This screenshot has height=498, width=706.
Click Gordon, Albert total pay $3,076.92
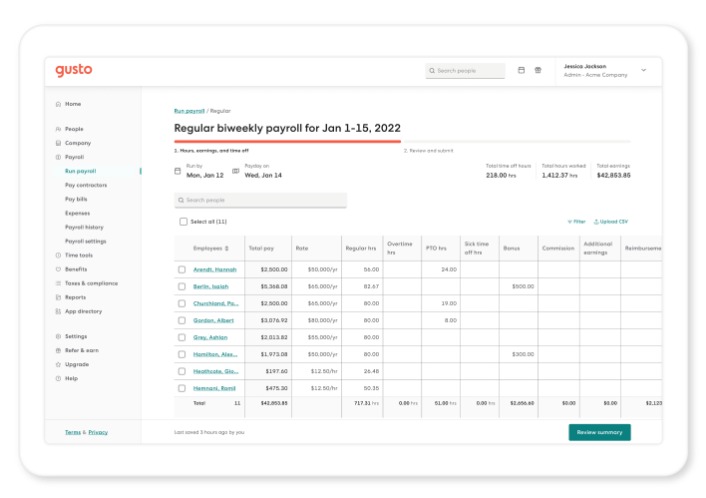coord(268,321)
